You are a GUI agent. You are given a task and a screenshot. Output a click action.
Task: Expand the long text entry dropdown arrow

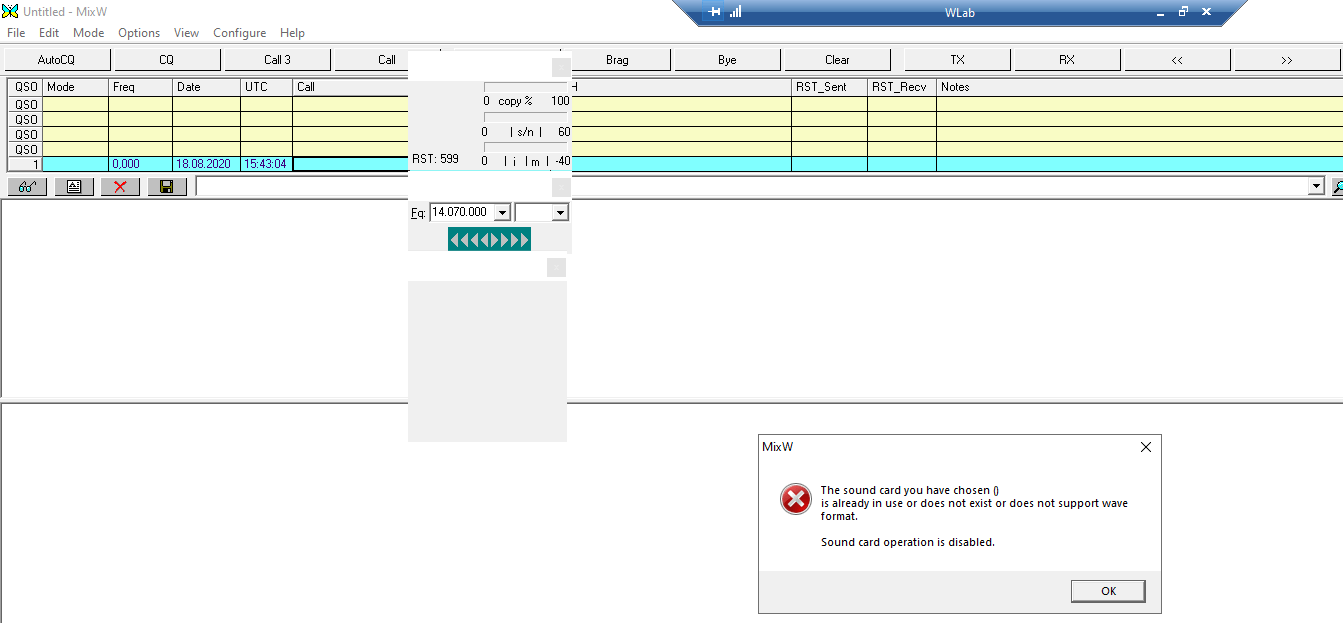[x=1316, y=187]
